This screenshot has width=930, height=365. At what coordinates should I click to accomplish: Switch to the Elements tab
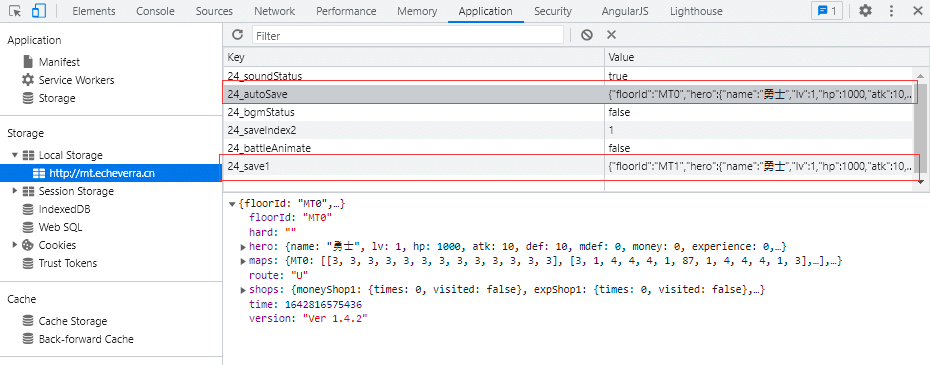pos(94,11)
